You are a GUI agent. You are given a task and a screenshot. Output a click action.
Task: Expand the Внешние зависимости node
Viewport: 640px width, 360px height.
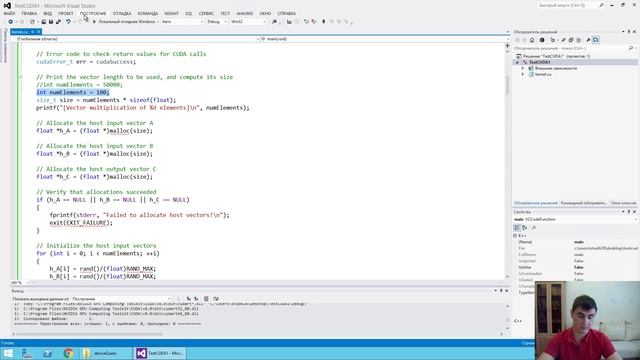pyautogui.click(x=523, y=68)
